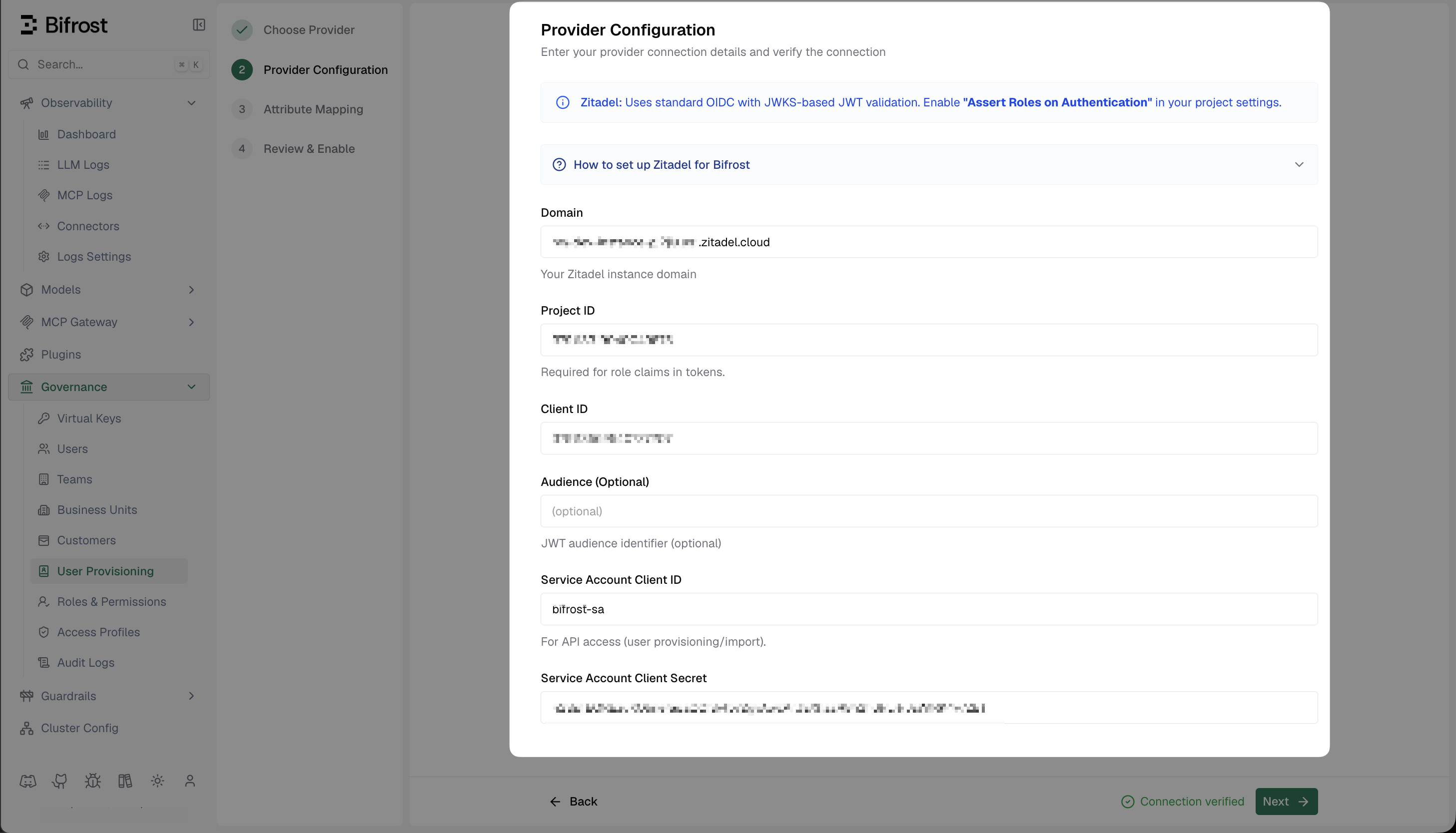Screen dimensions: 1456x833
Task: Click the info icon in Zitadel notice
Action: tap(563, 102)
